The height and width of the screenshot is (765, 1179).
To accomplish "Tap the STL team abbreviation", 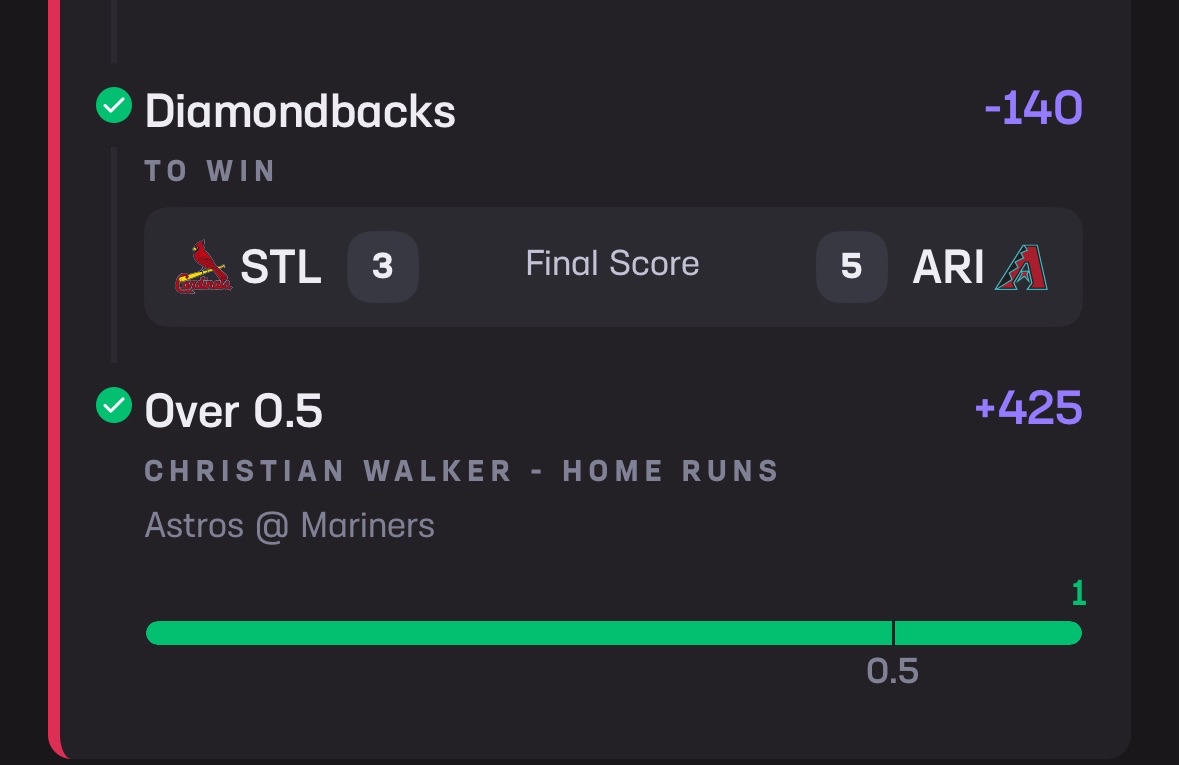I will point(280,266).
